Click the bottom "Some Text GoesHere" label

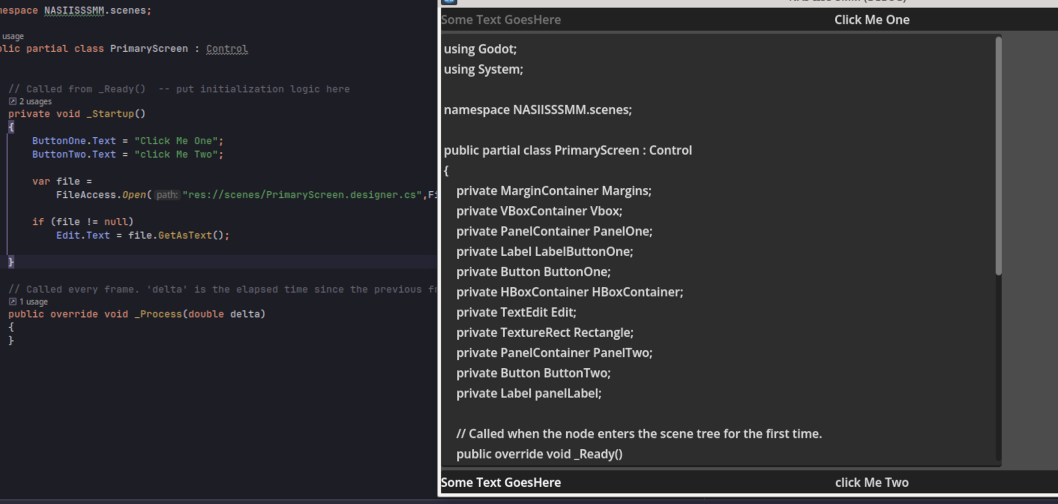(x=501, y=483)
